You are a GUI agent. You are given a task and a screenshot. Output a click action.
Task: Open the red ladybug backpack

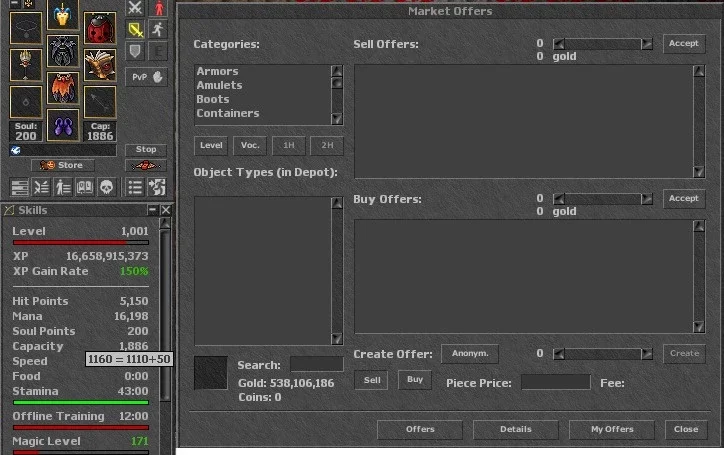click(100, 28)
